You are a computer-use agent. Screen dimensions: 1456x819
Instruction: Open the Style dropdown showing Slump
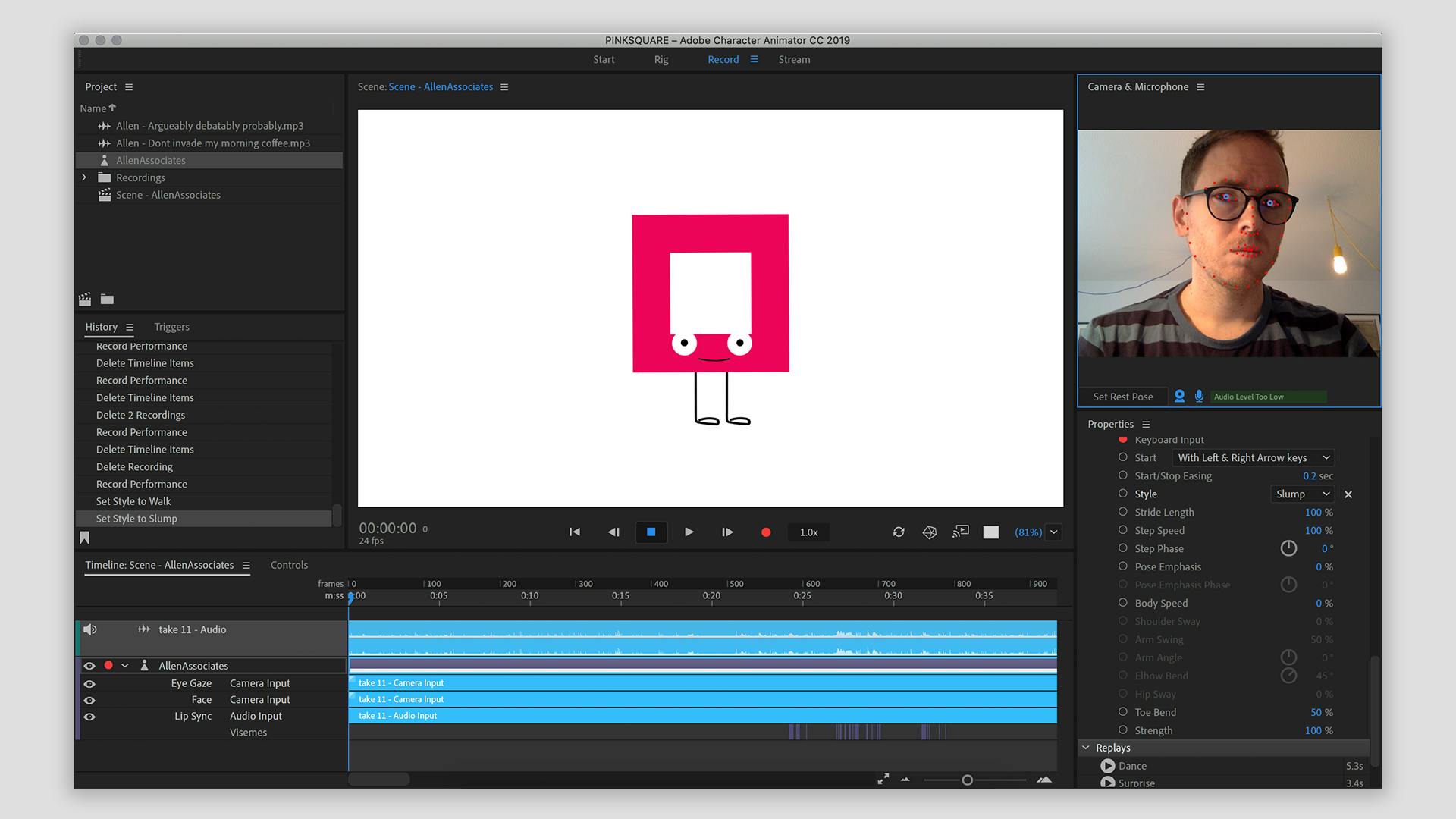[x=1302, y=494]
